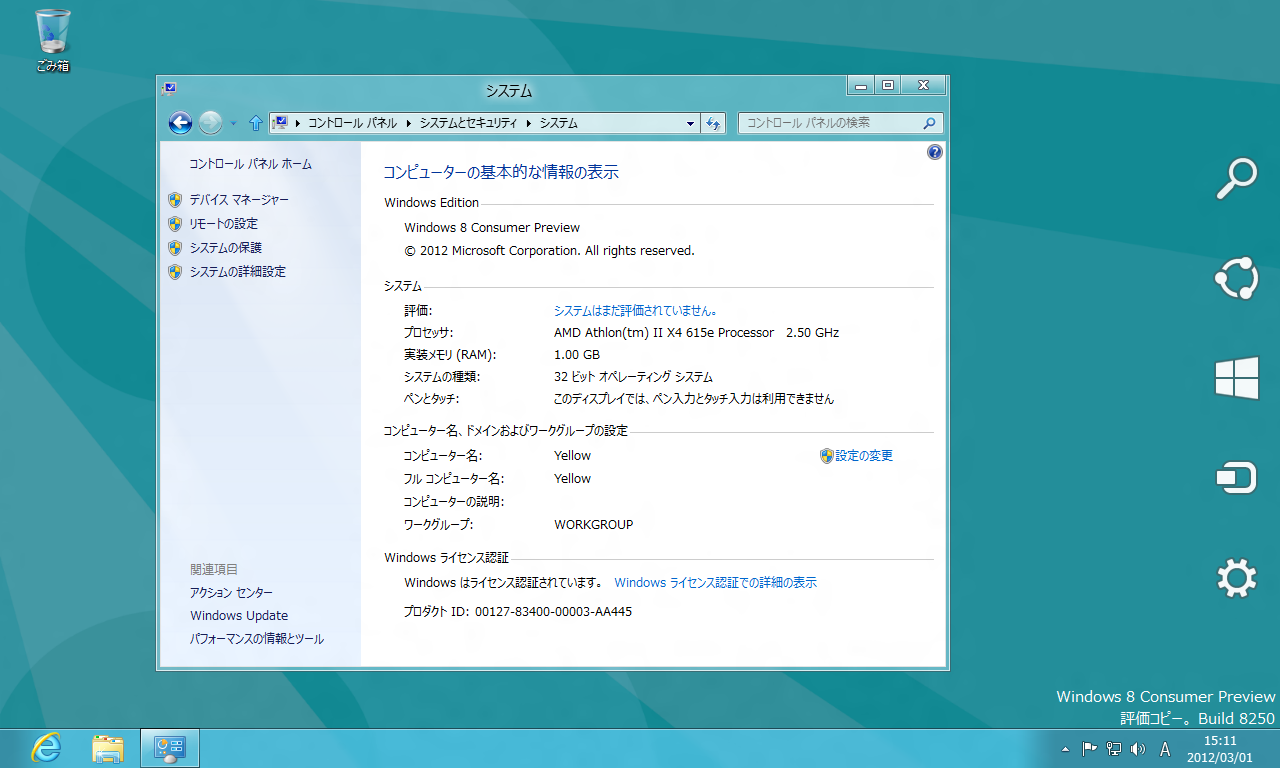This screenshot has width=1280, height=768.
Task: Click the magnifier icon in the search box
Action: pos(929,123)
